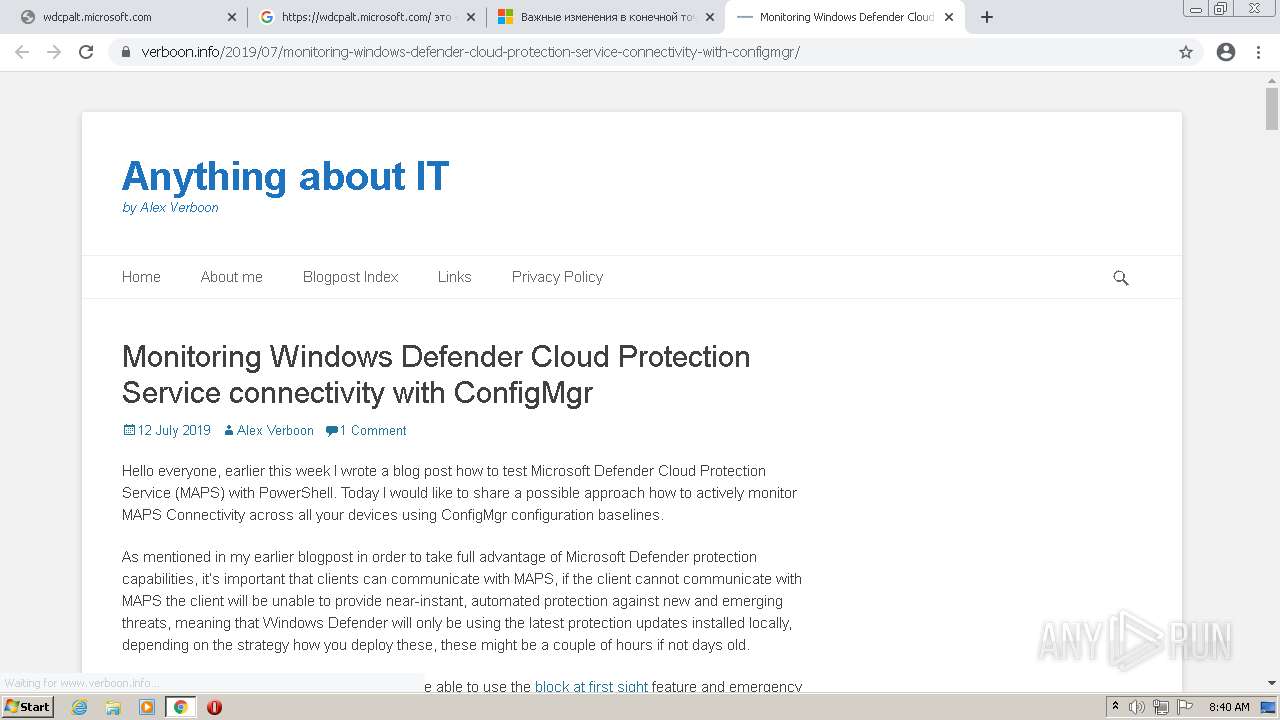Click the address bar URL
The image size is (1280, 720).
click(x=470, y=52)
